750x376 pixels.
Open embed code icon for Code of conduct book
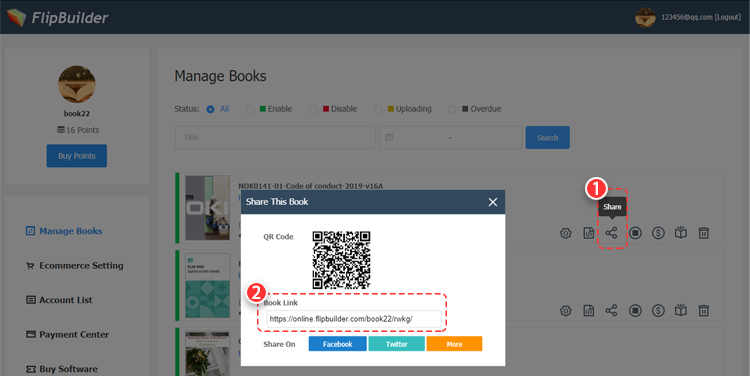click(588, 233)
